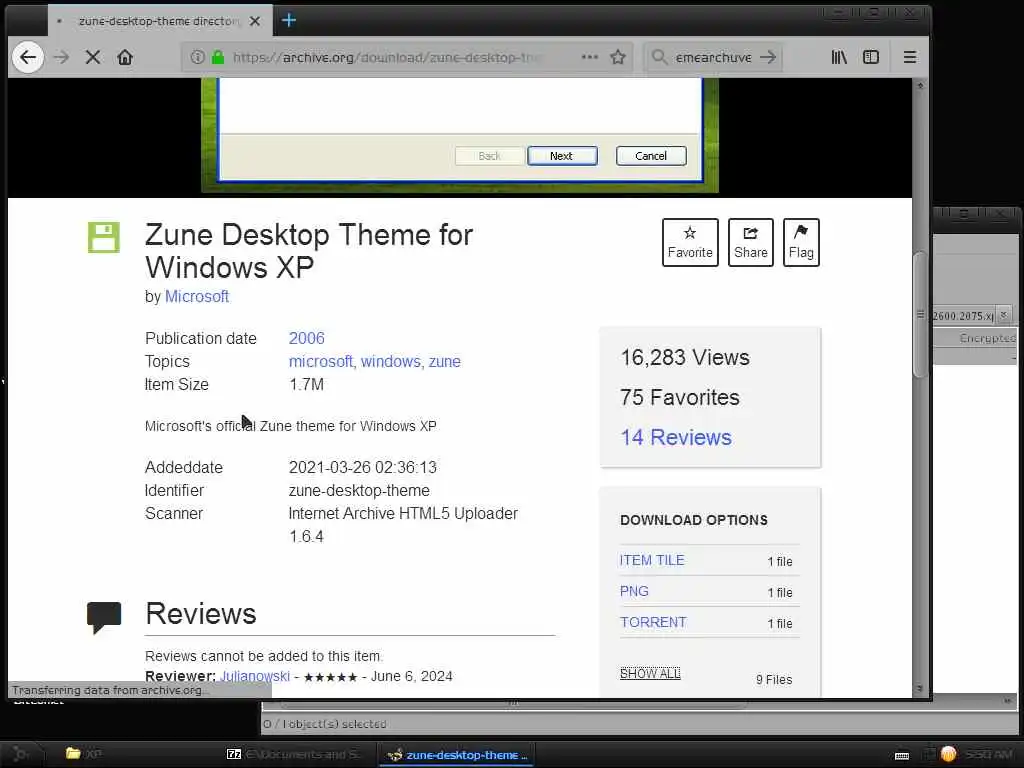This screenshot has height=768, width=1024.
Task: Click the Reviews speech bubble icon
Action: click(x=104, y=617)
